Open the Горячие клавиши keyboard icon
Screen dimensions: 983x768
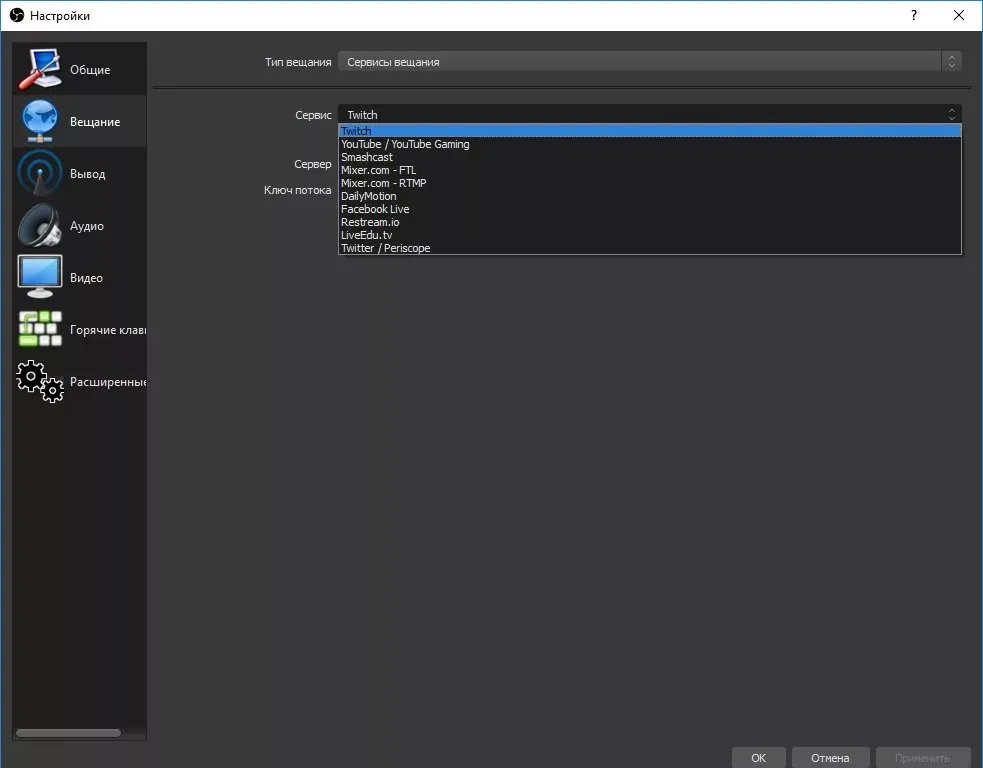point(39,329)
